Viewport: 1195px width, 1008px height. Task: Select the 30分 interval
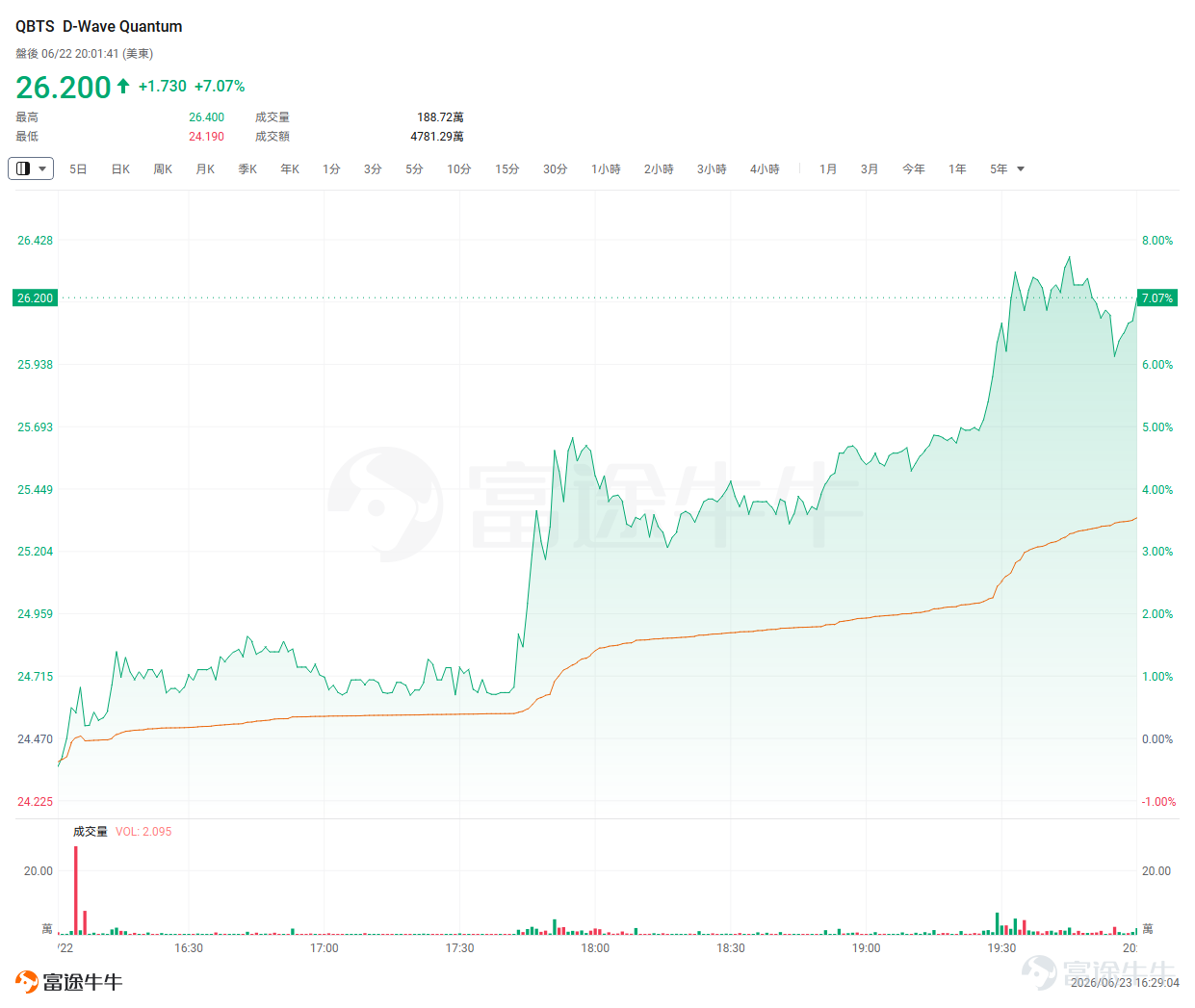pos(556,169)
